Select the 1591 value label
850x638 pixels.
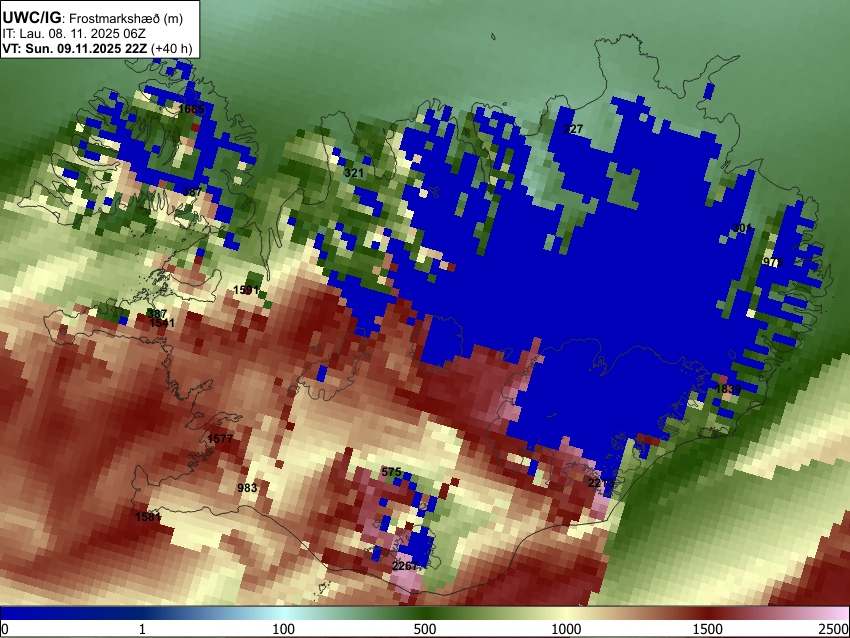pos(246,290)
